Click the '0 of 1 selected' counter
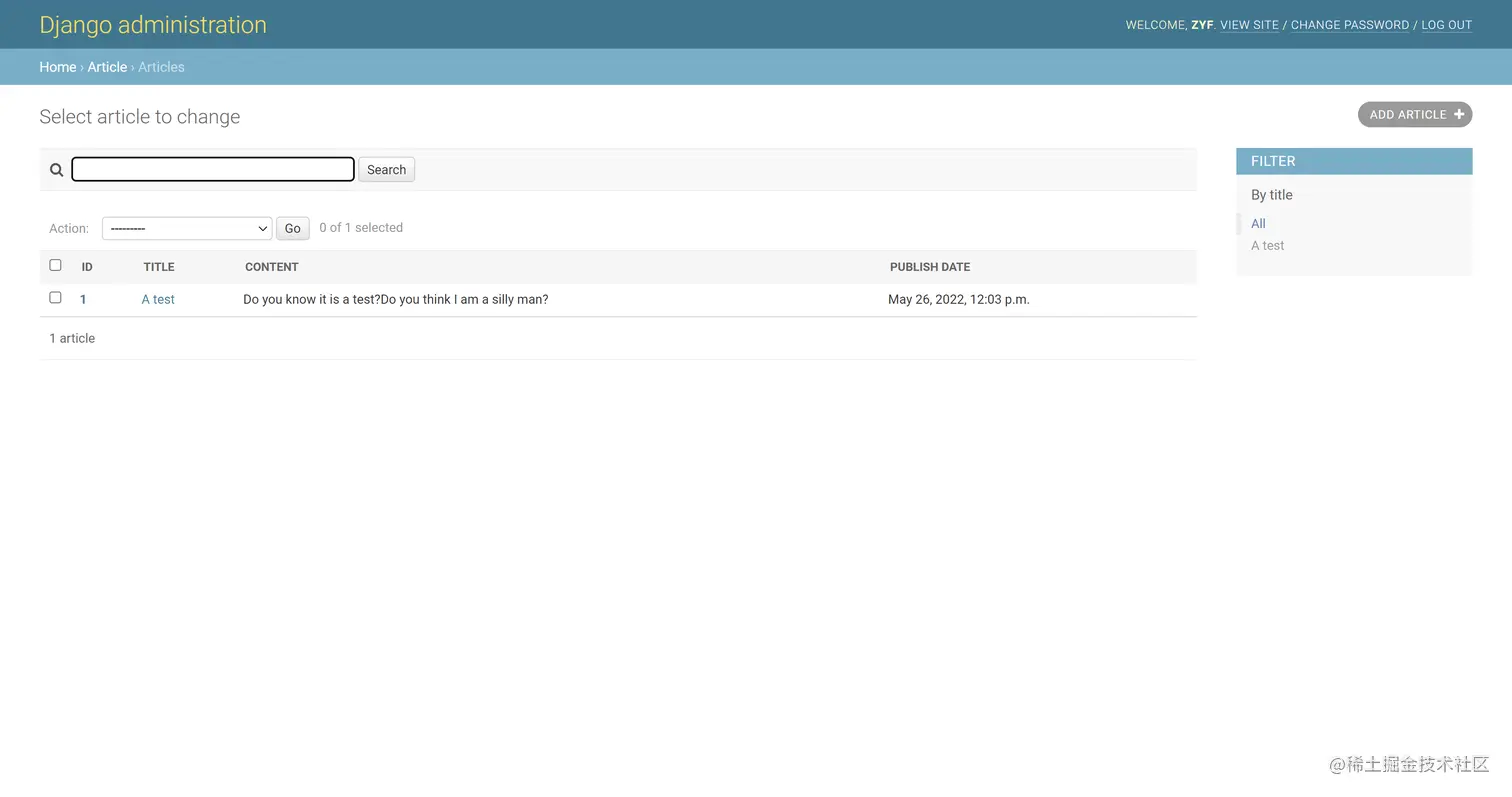This screenshot has height=797, width=1512. tap(361, 228)
